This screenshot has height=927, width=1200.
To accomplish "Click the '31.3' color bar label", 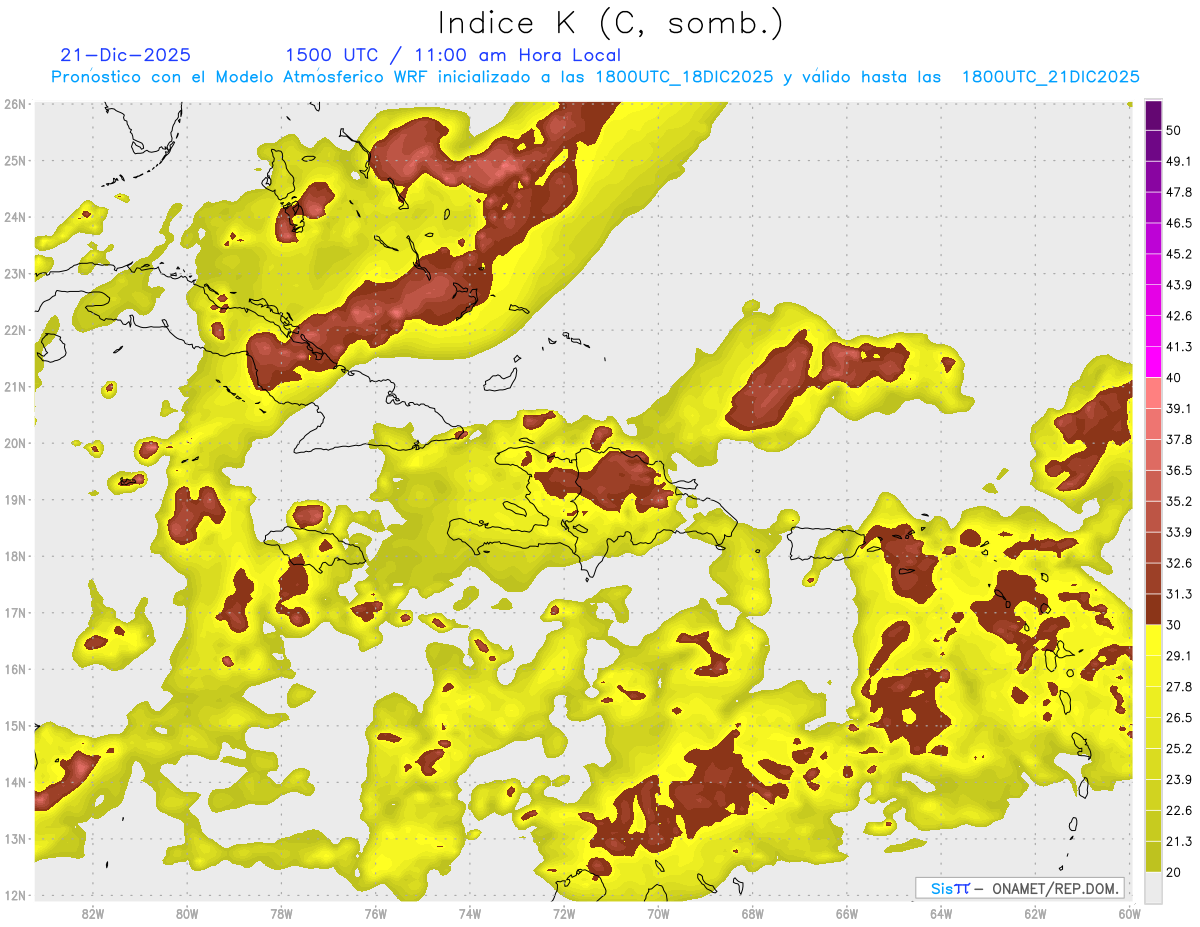I will 1179,594.
